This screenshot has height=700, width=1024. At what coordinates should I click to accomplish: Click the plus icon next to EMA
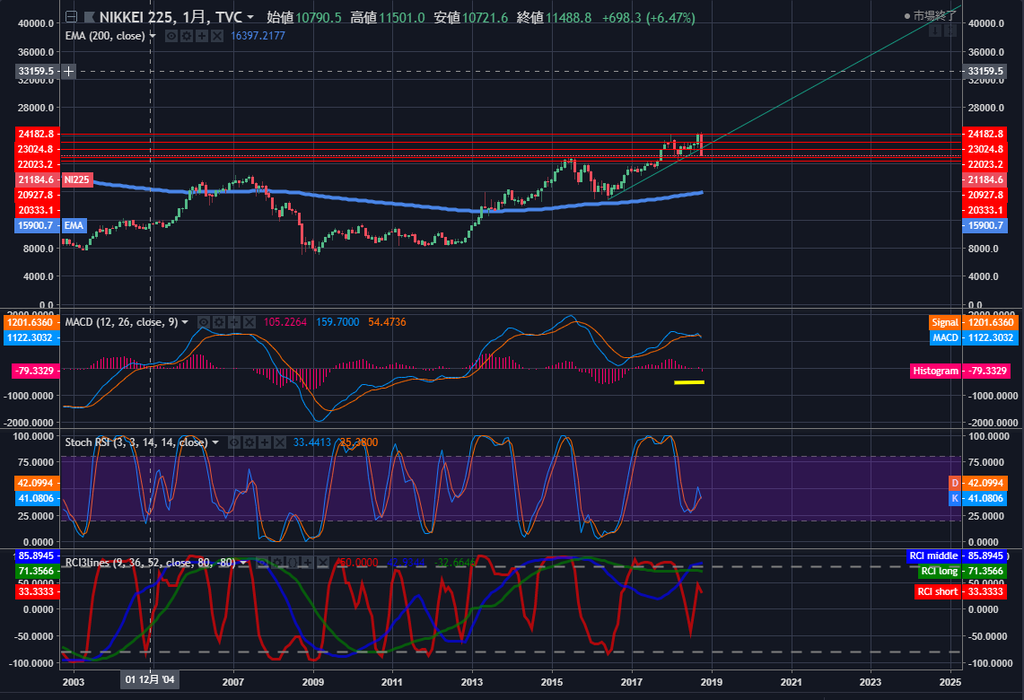point(202,36)
